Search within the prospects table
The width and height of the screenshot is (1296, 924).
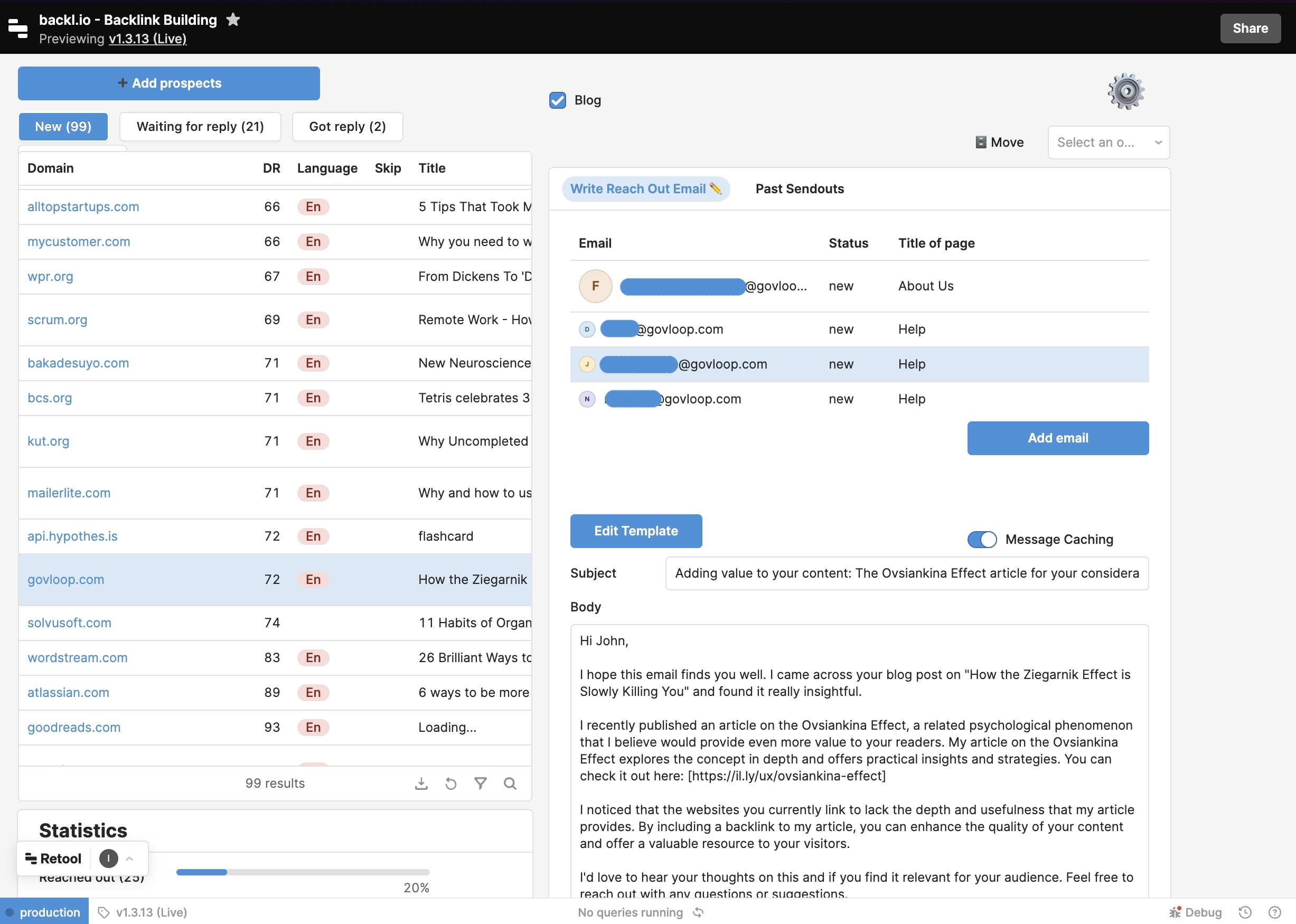point(510,784)
